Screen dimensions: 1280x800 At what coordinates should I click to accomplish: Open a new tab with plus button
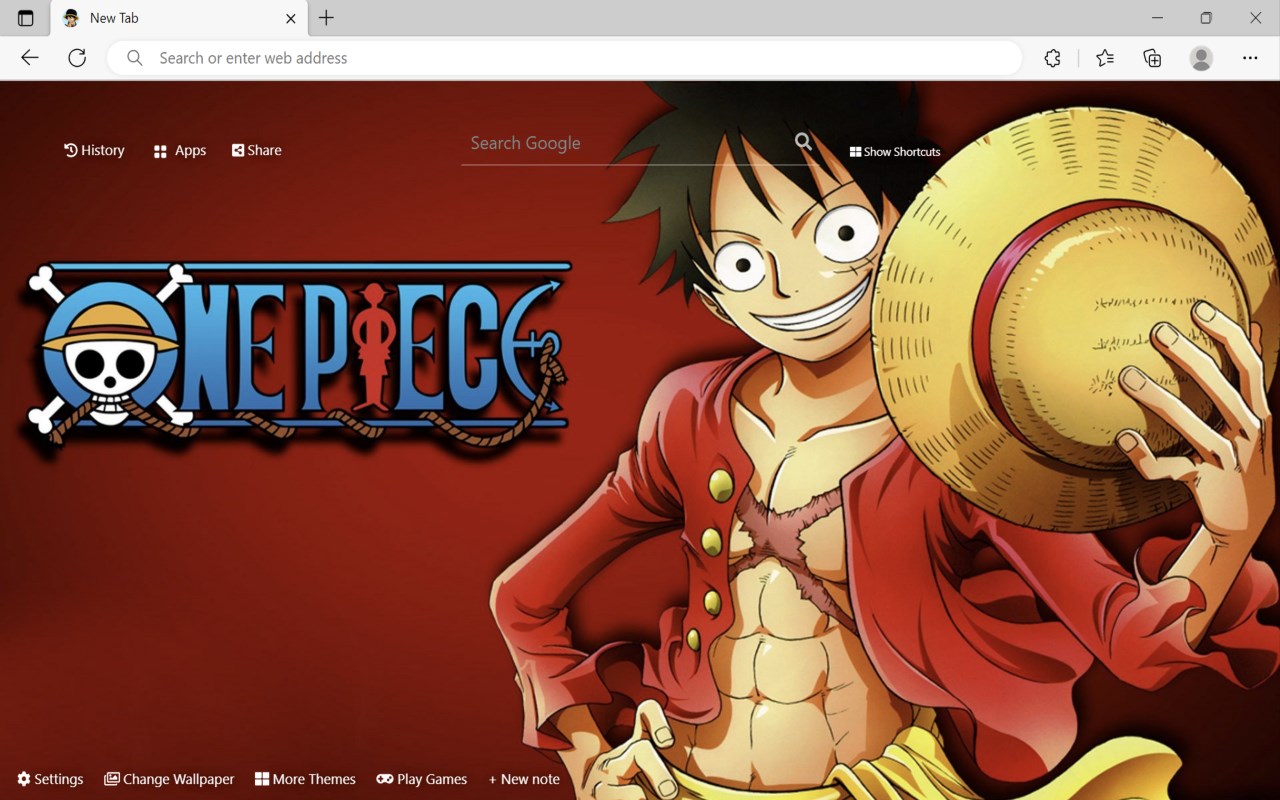326,18
